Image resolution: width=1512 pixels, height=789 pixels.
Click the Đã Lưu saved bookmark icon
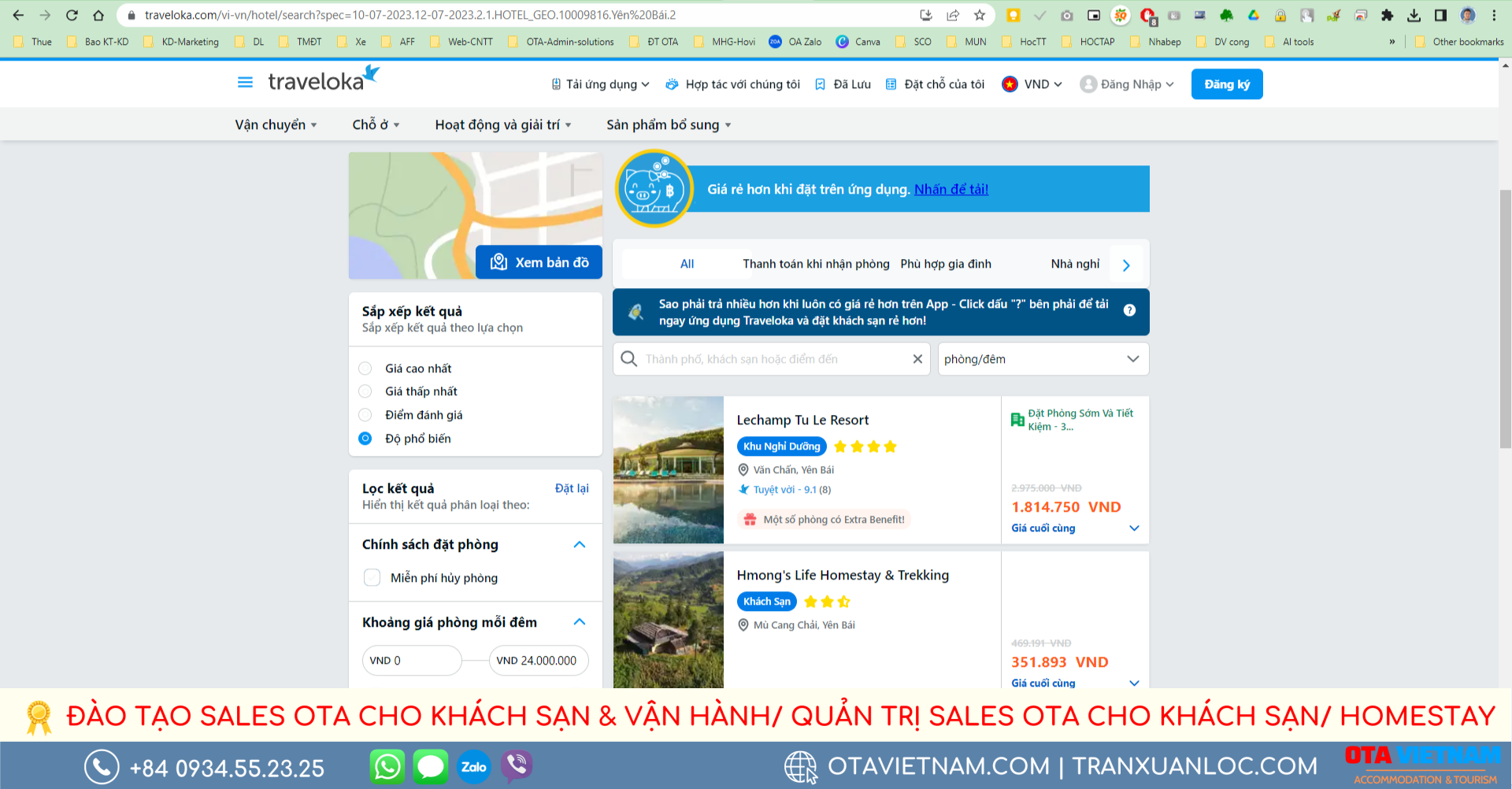click(820, 84)
